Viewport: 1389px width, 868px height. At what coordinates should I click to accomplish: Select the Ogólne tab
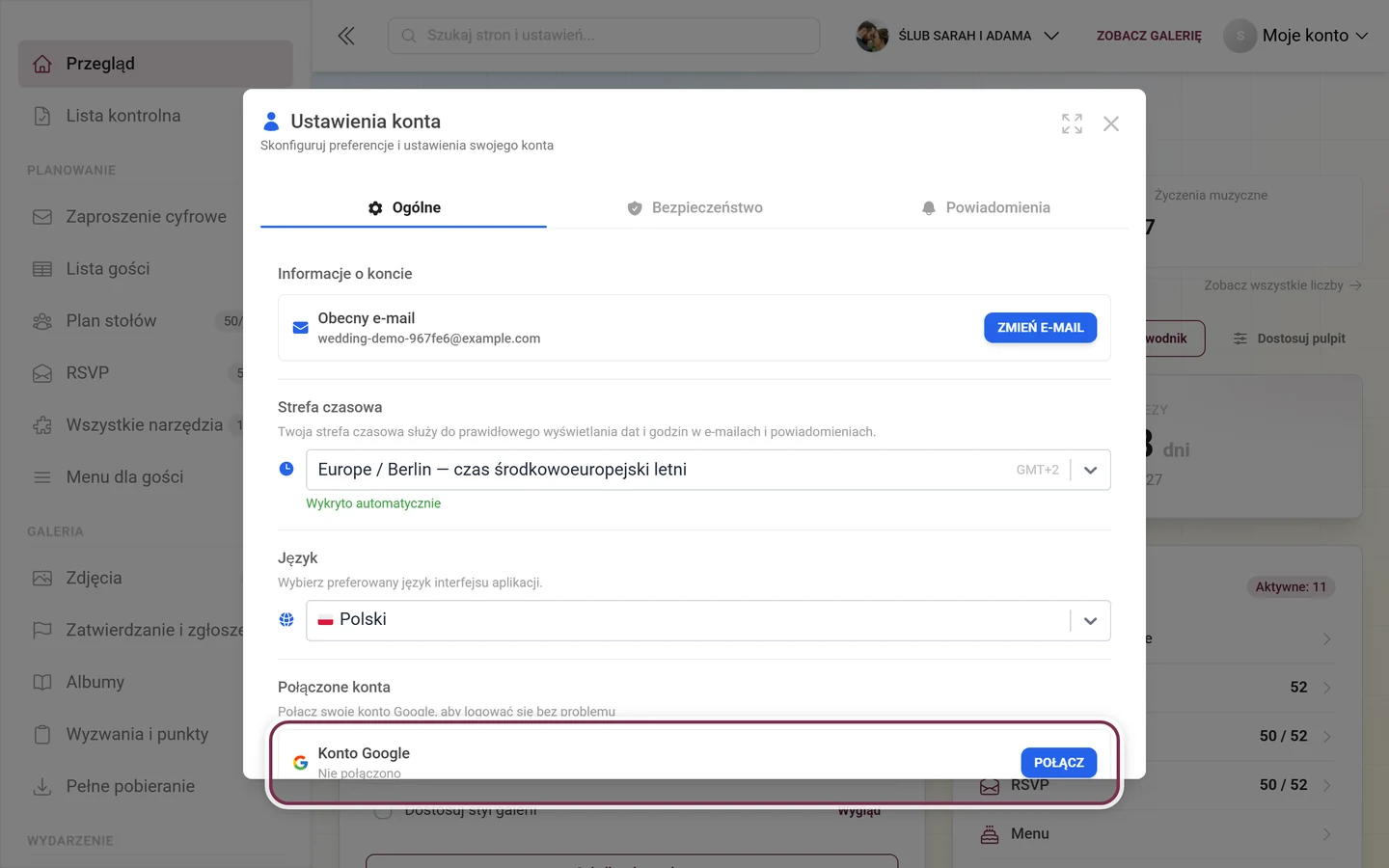[x=403, y=207]
